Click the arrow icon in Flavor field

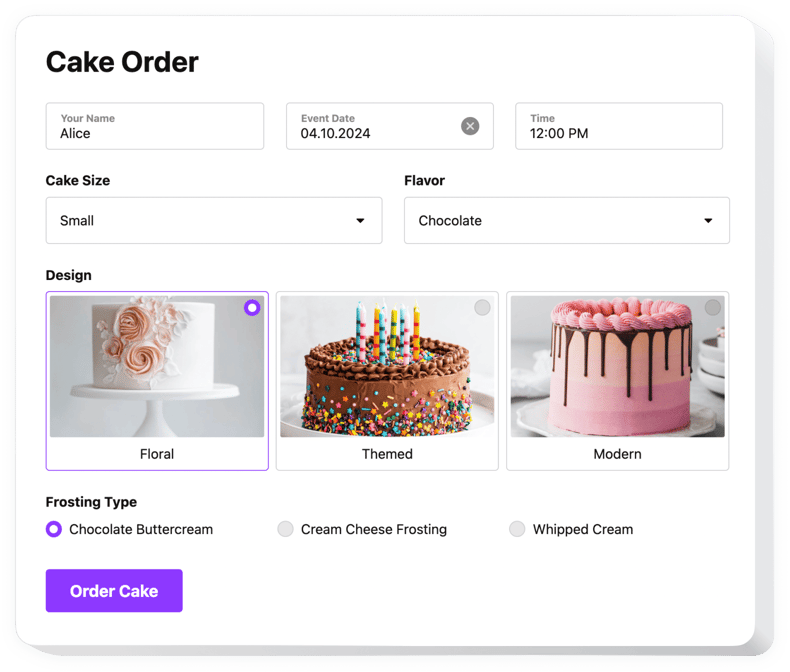[708, 221]
